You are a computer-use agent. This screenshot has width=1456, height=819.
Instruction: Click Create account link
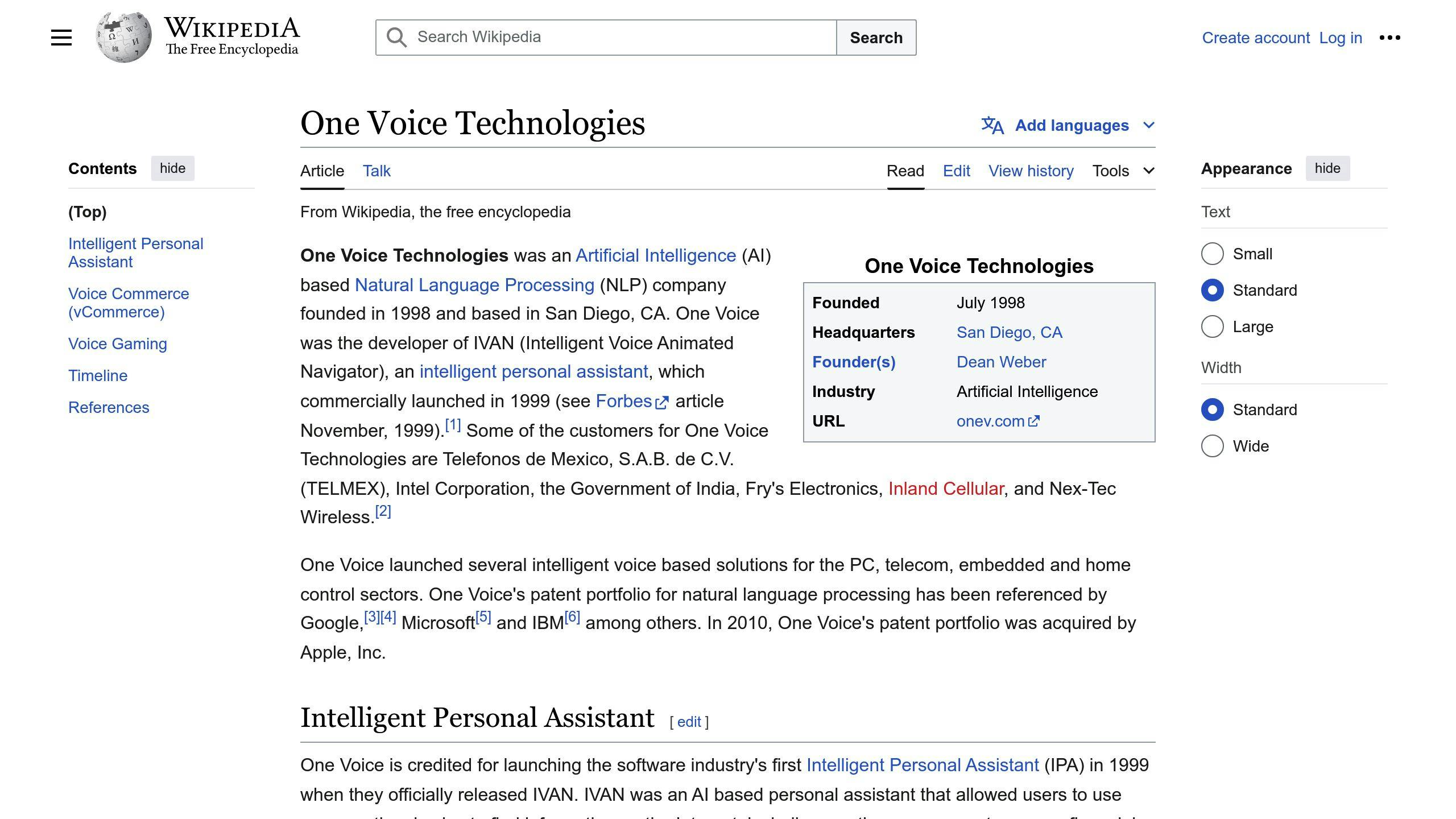pos(1256,38)
